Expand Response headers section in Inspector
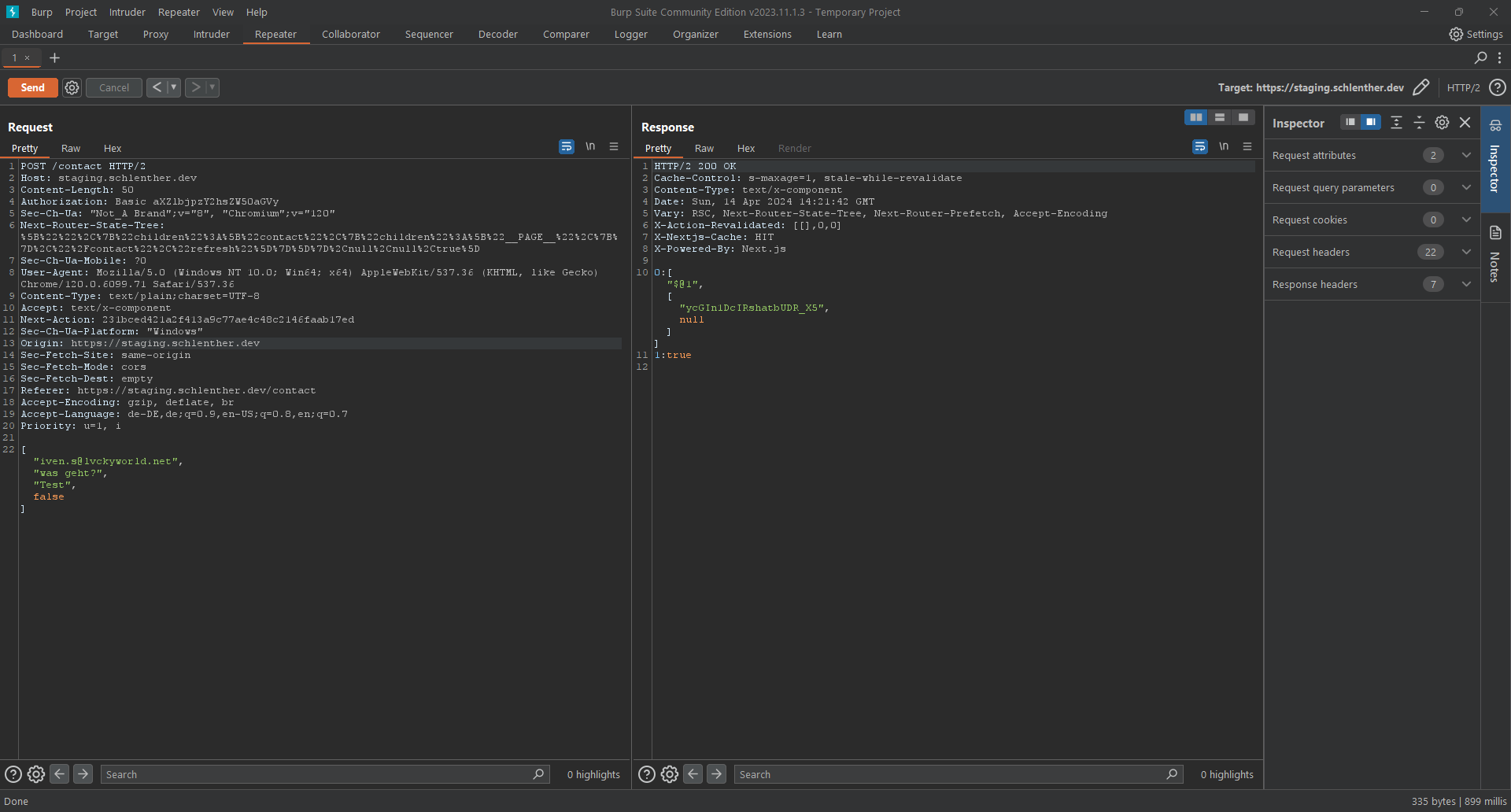The height and width of the screenshot is (812, 1511). point(1466,284)
